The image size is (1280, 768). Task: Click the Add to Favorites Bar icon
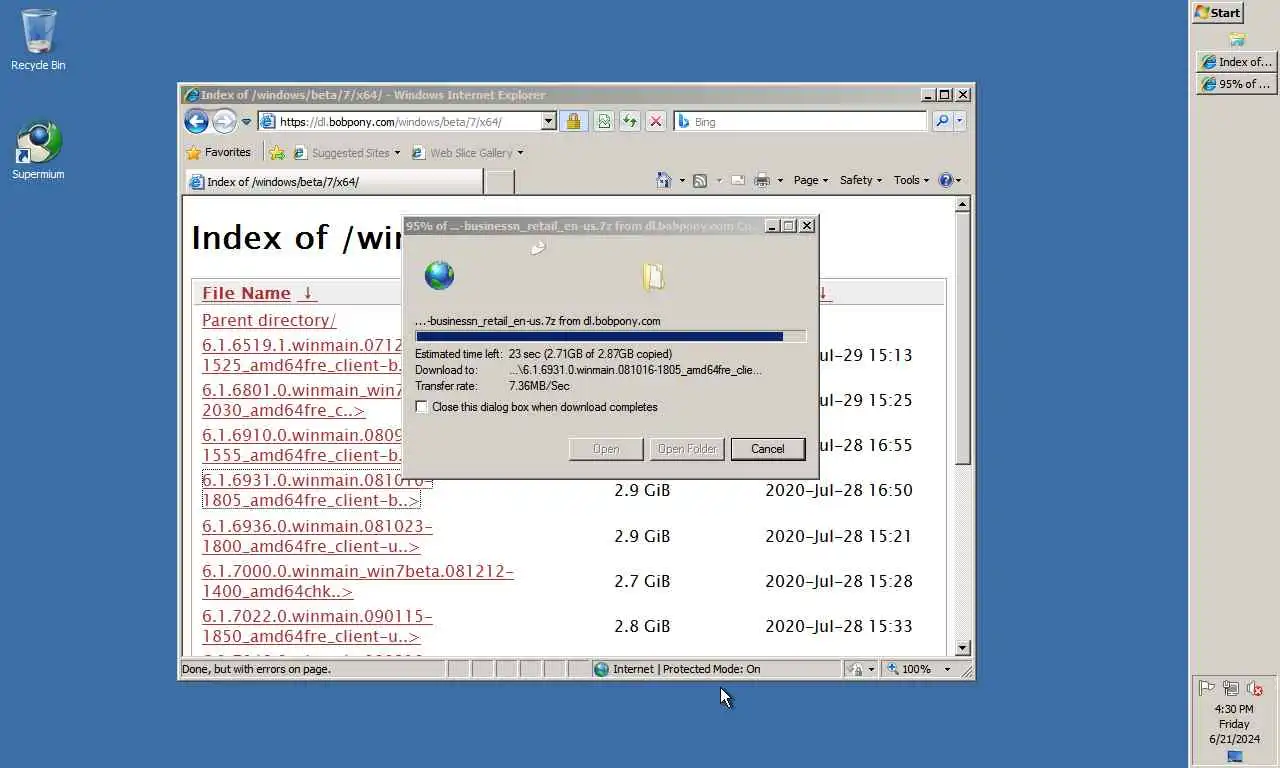[277, 153]
